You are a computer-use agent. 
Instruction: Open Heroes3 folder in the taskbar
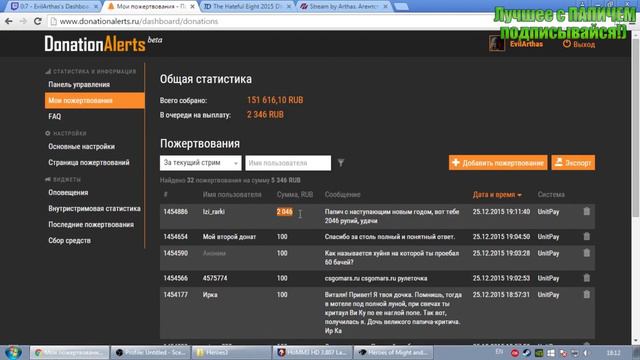pyautogui.click(x=231, y=352)
